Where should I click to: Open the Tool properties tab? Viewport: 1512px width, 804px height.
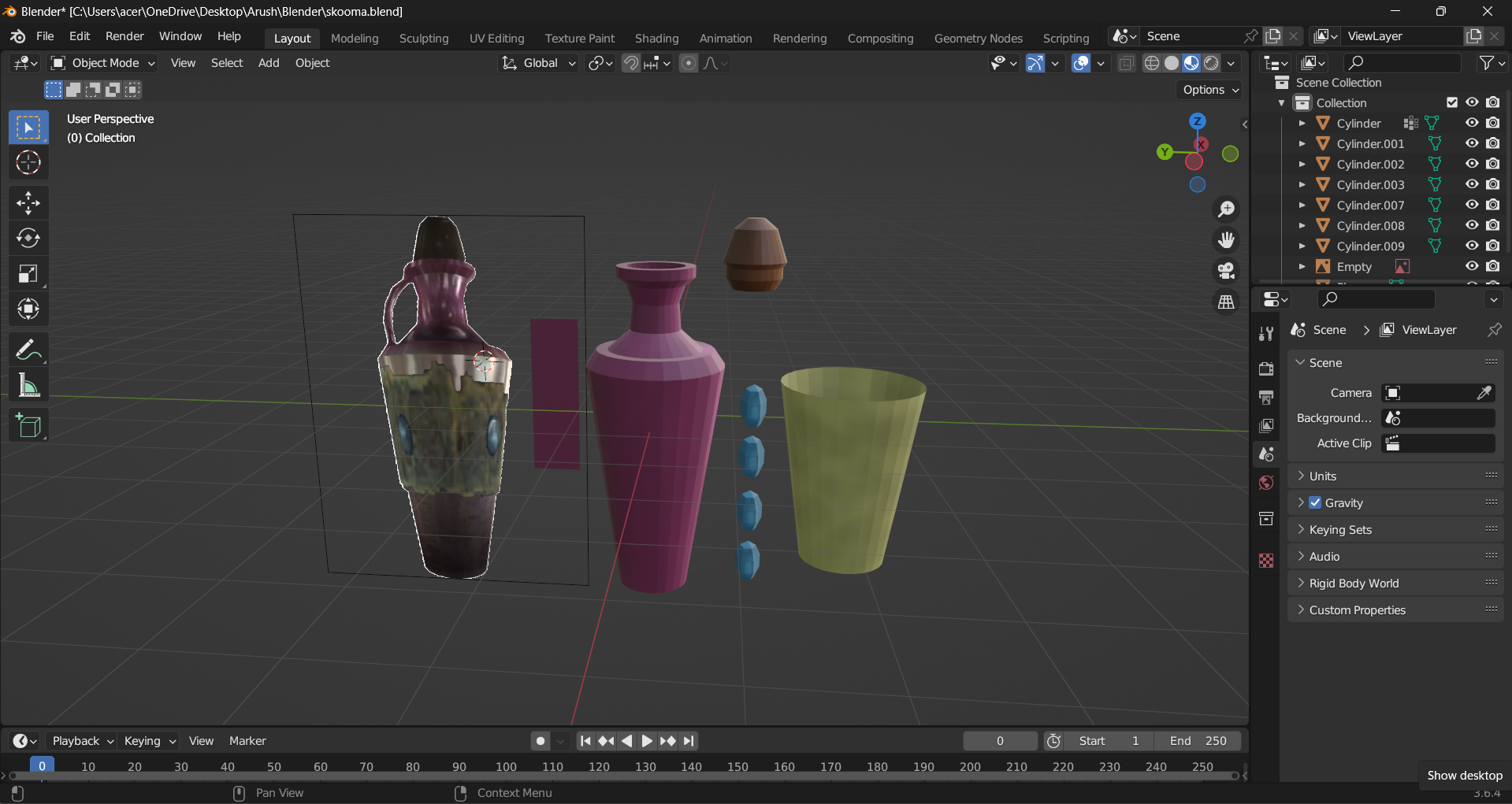[1266, 334]
